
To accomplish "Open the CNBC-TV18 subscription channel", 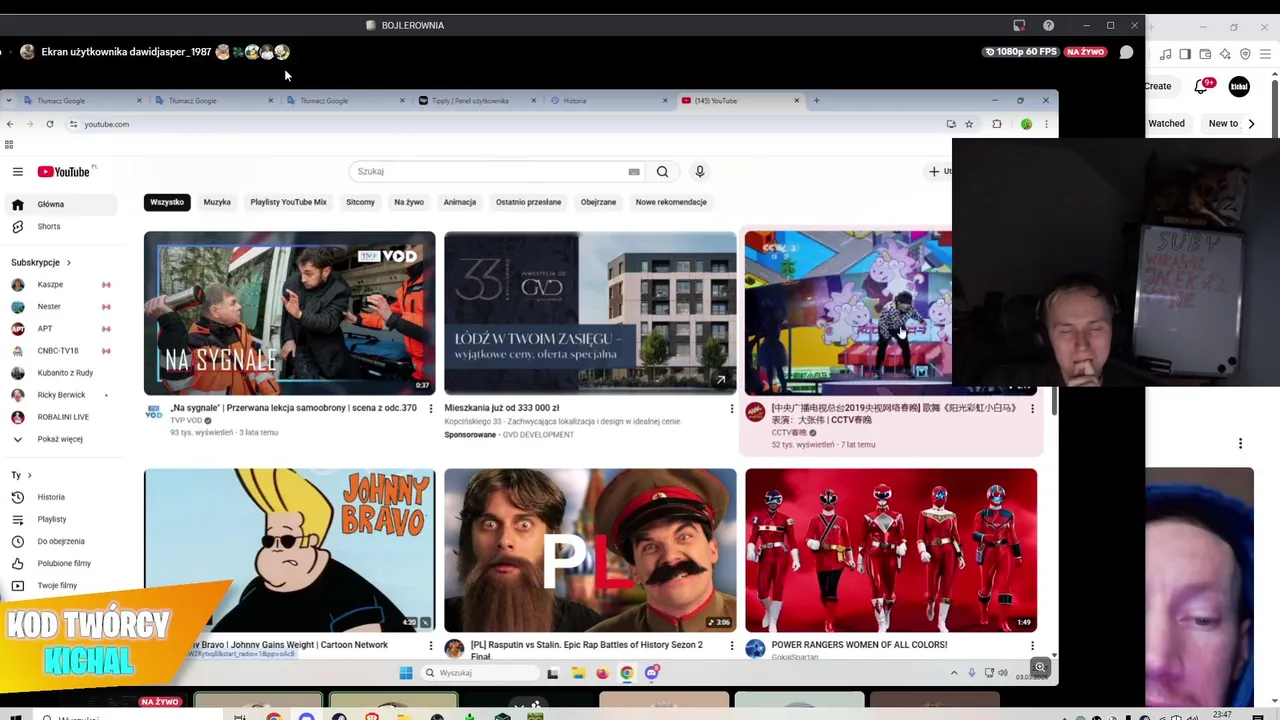I will click(60, 350).
